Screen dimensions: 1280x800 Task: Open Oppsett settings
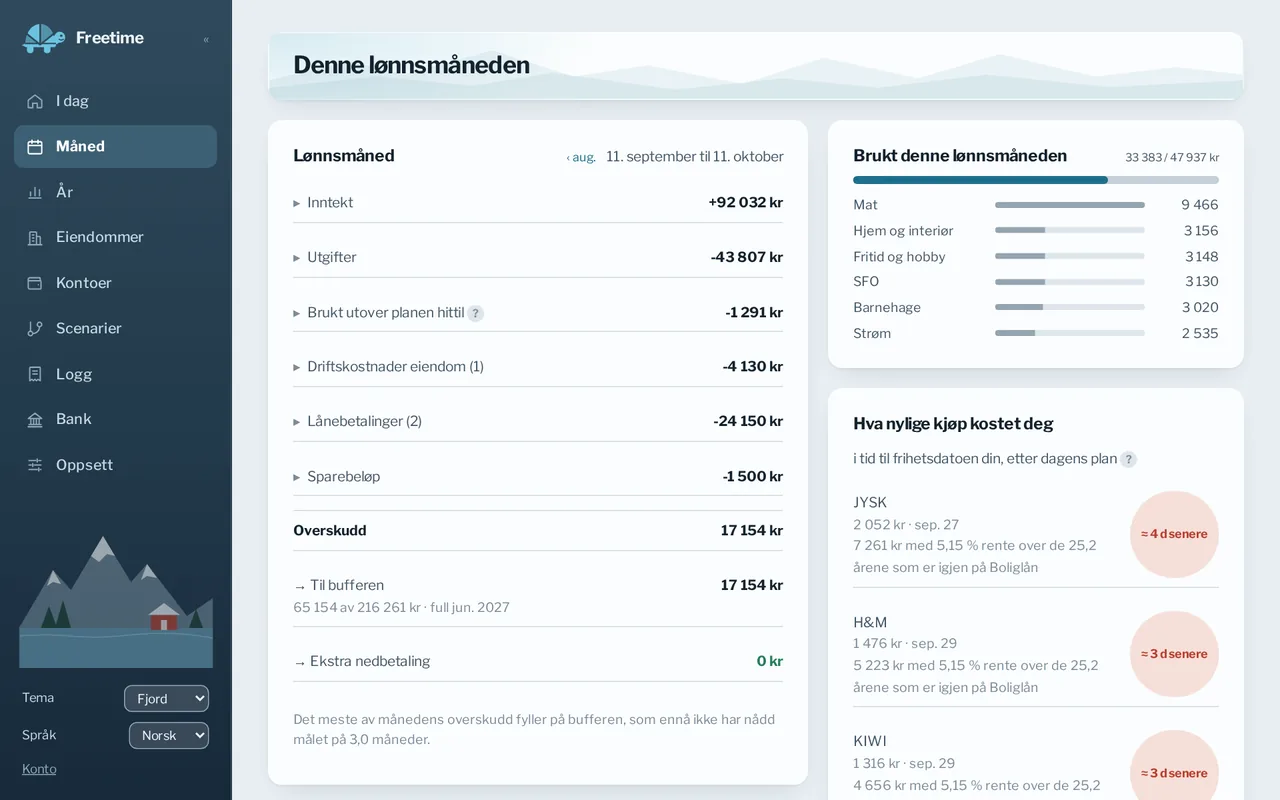(x=115, y=465)
